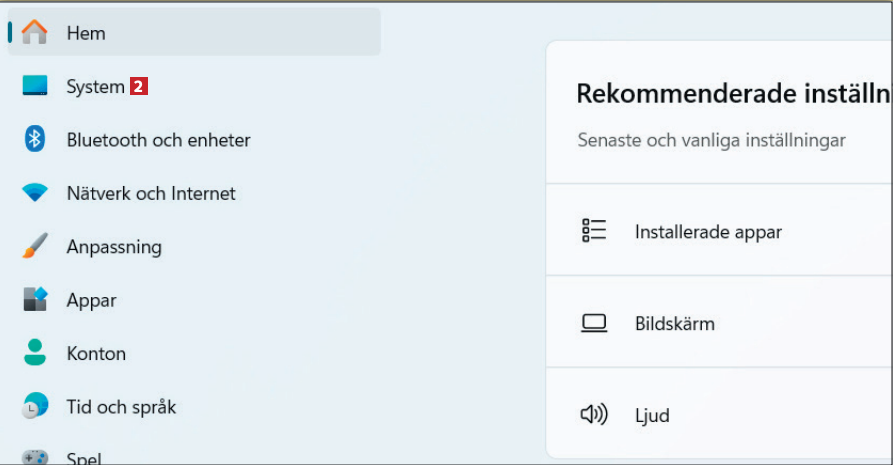This screenshot has width=893, height=465.
Task: Open the Hem settings page
Action: coord(86,33)
